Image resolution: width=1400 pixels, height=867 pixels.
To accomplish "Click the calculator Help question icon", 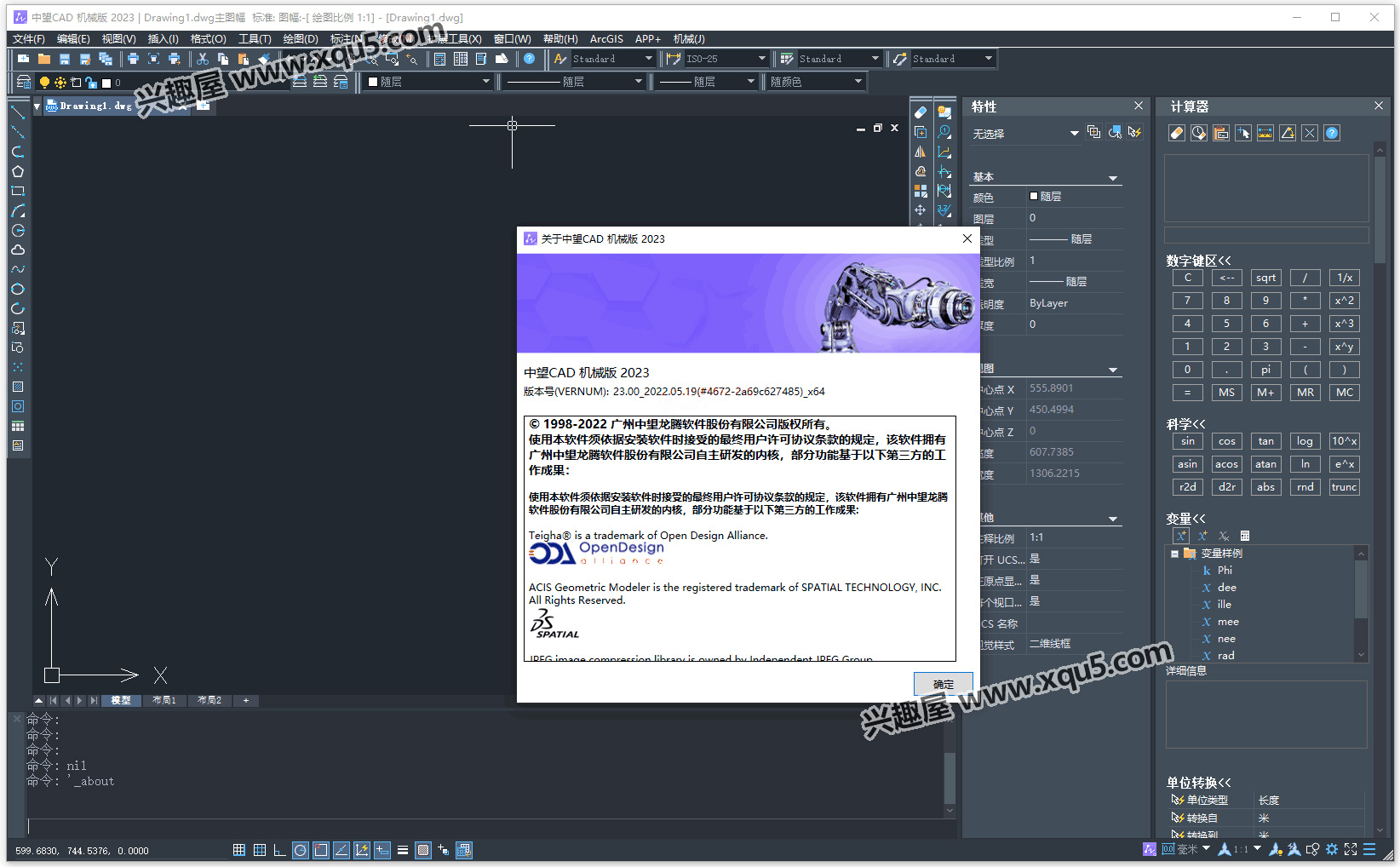I will coord(1333,133).
